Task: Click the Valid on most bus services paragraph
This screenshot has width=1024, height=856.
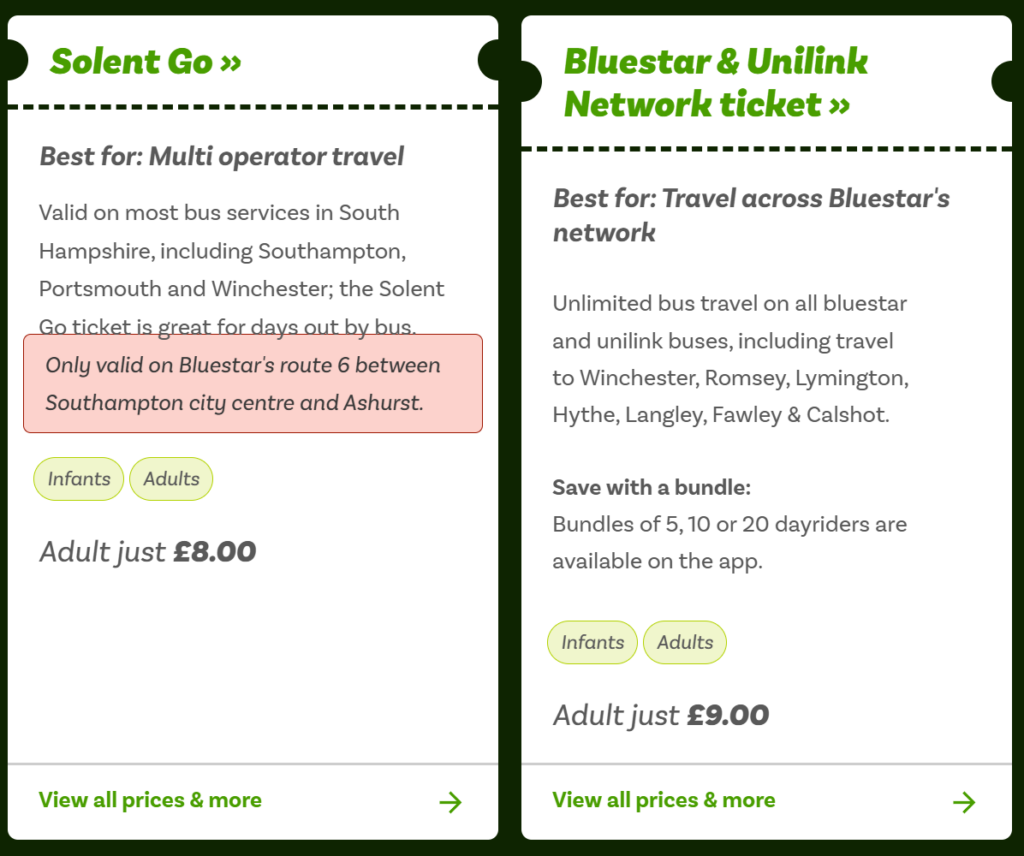Action: point(242,269)
